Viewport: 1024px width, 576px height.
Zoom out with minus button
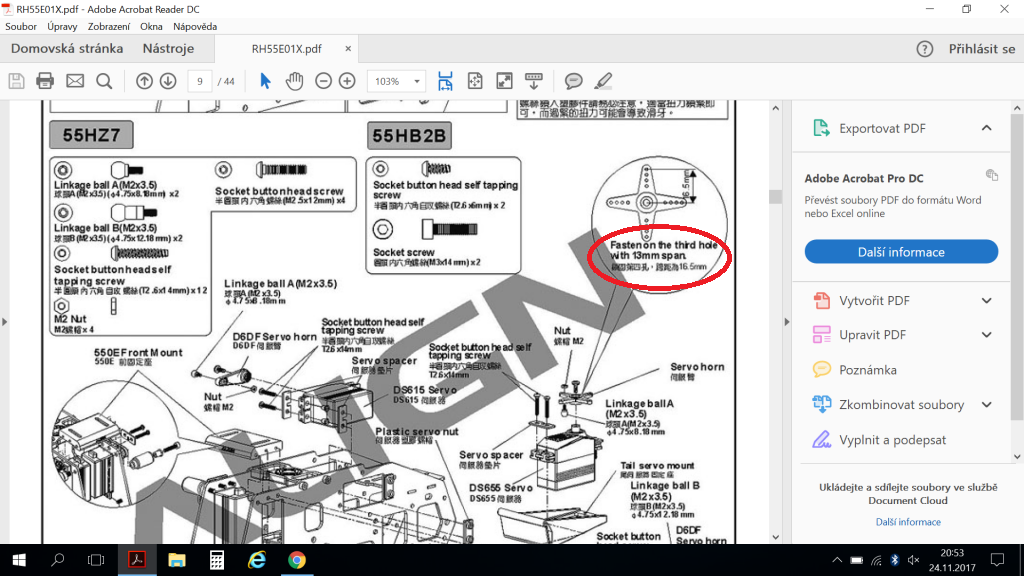pyautogui.click(x=323, y=81)
